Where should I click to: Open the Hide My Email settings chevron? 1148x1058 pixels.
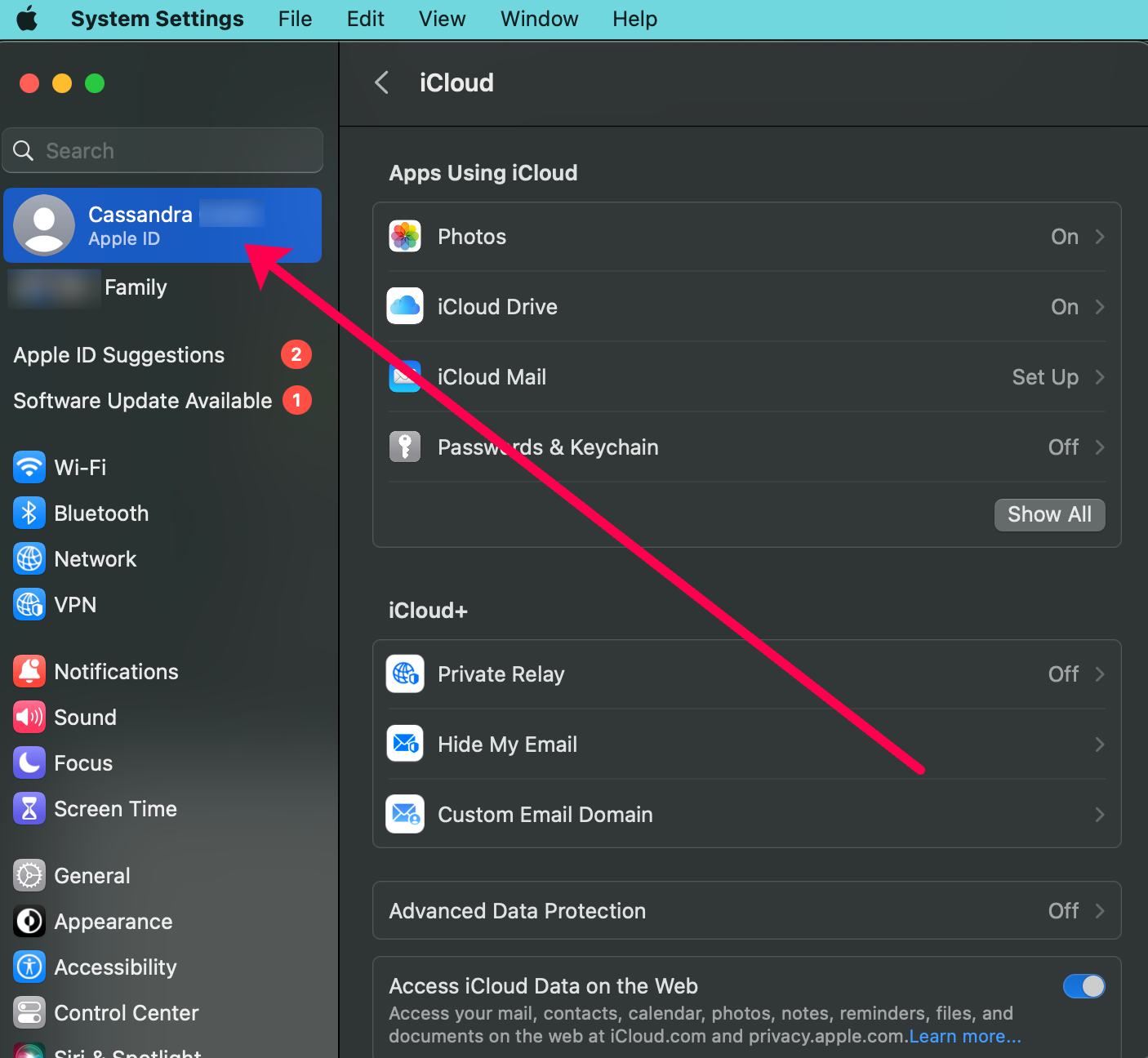pos(1100,744)
